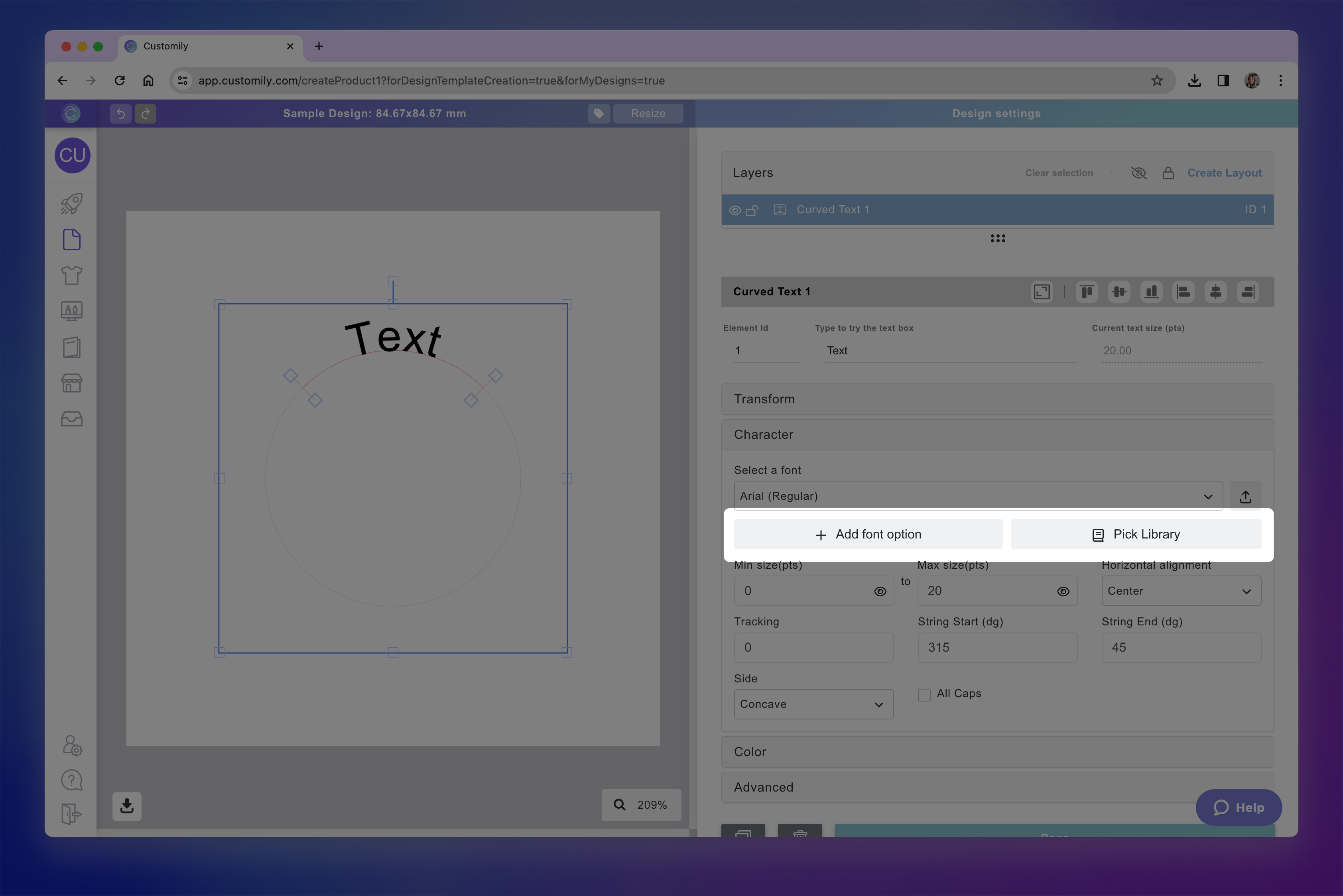Screen dimensions: 1343x896
Task: Click the tag icon next to Resize
Action: 599,113
